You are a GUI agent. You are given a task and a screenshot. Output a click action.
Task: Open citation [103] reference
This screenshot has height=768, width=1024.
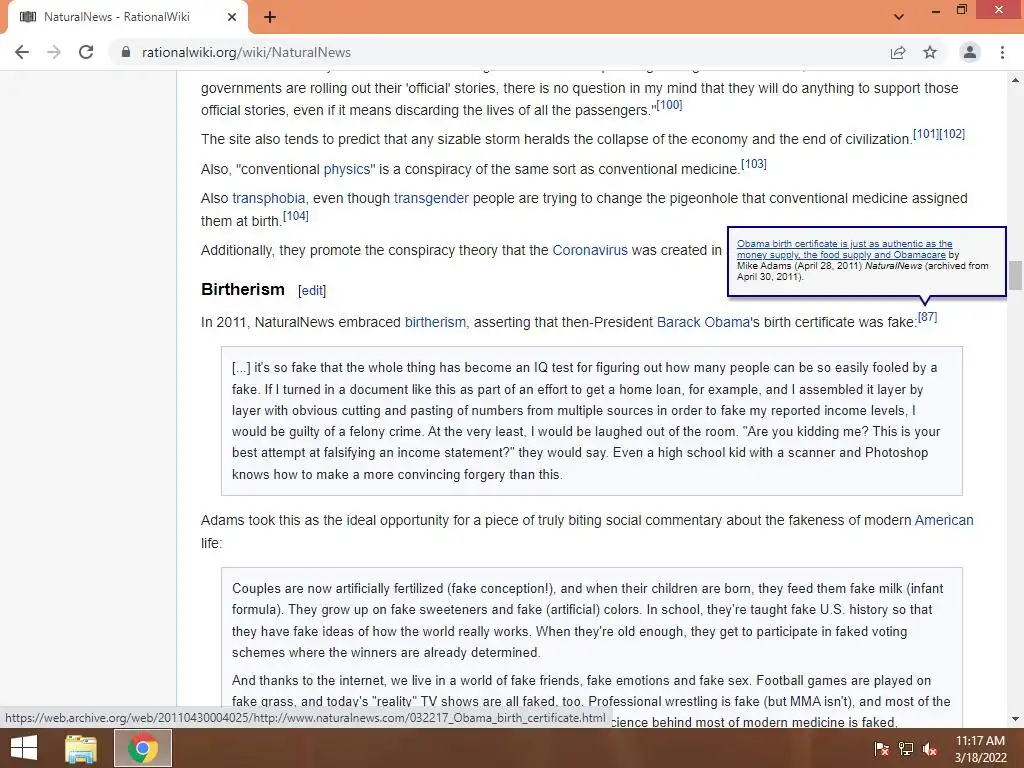pyautogui.click(x=754, y=163)
